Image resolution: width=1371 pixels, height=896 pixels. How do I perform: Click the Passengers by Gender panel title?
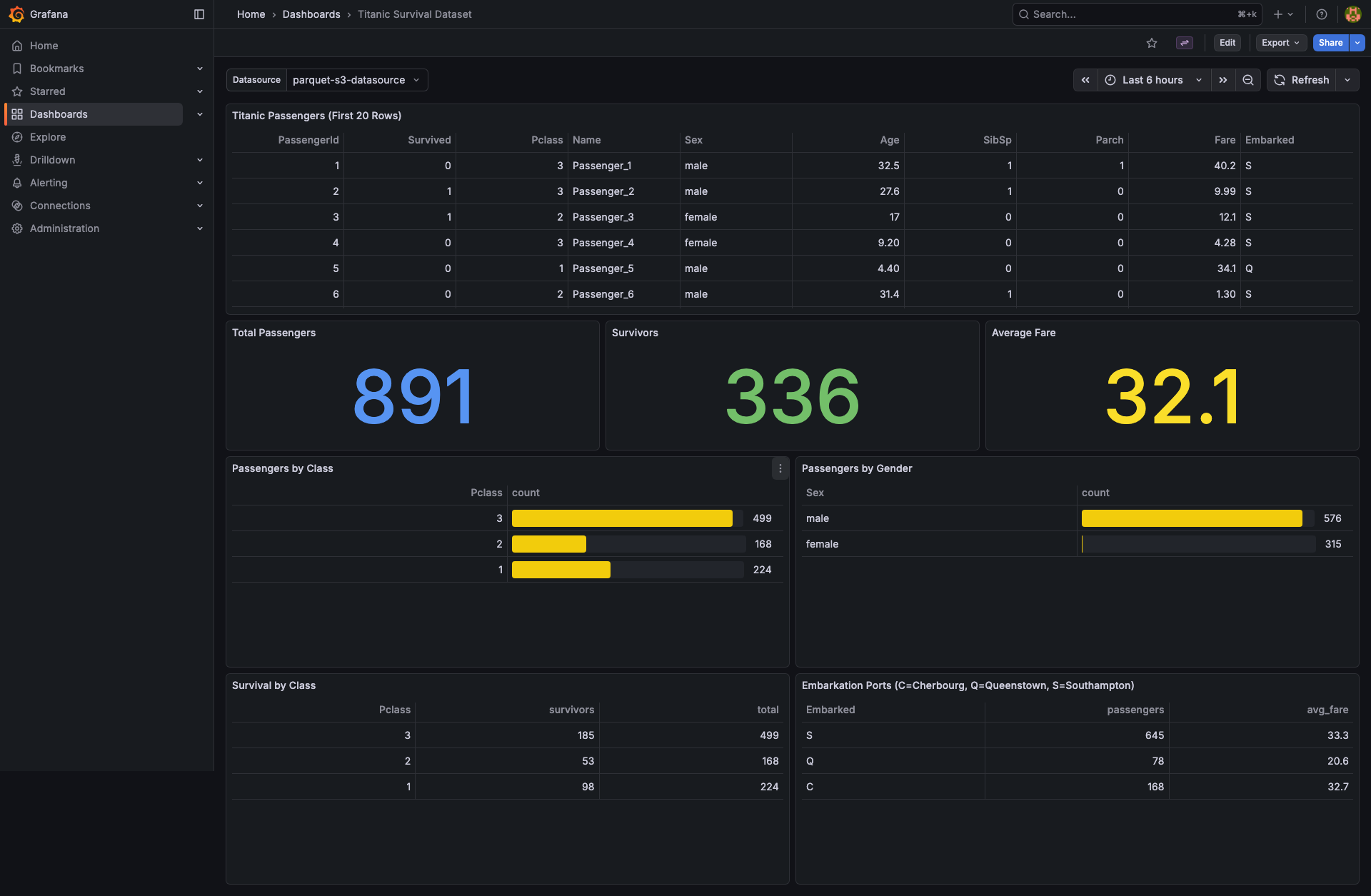(857, 468)
